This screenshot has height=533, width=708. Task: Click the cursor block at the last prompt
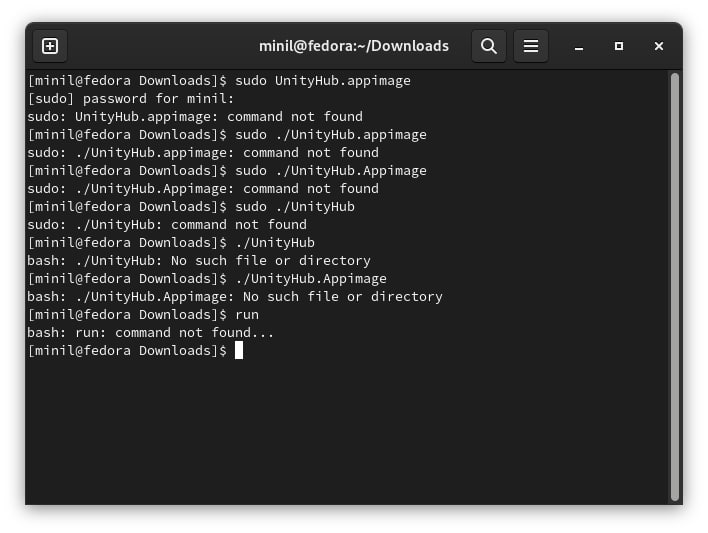(x=239, y=350)
